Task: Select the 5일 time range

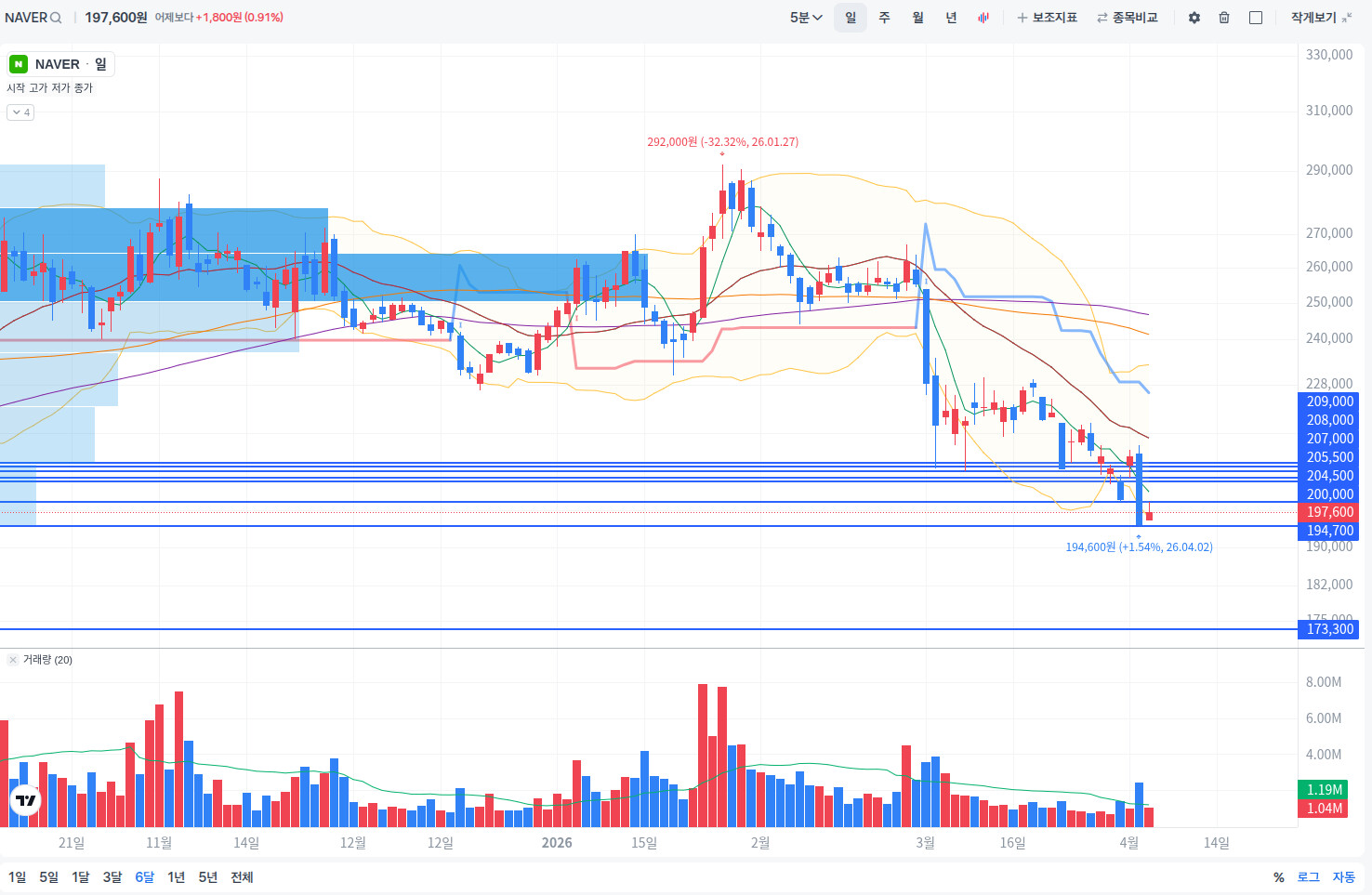Action: (48, 877)
